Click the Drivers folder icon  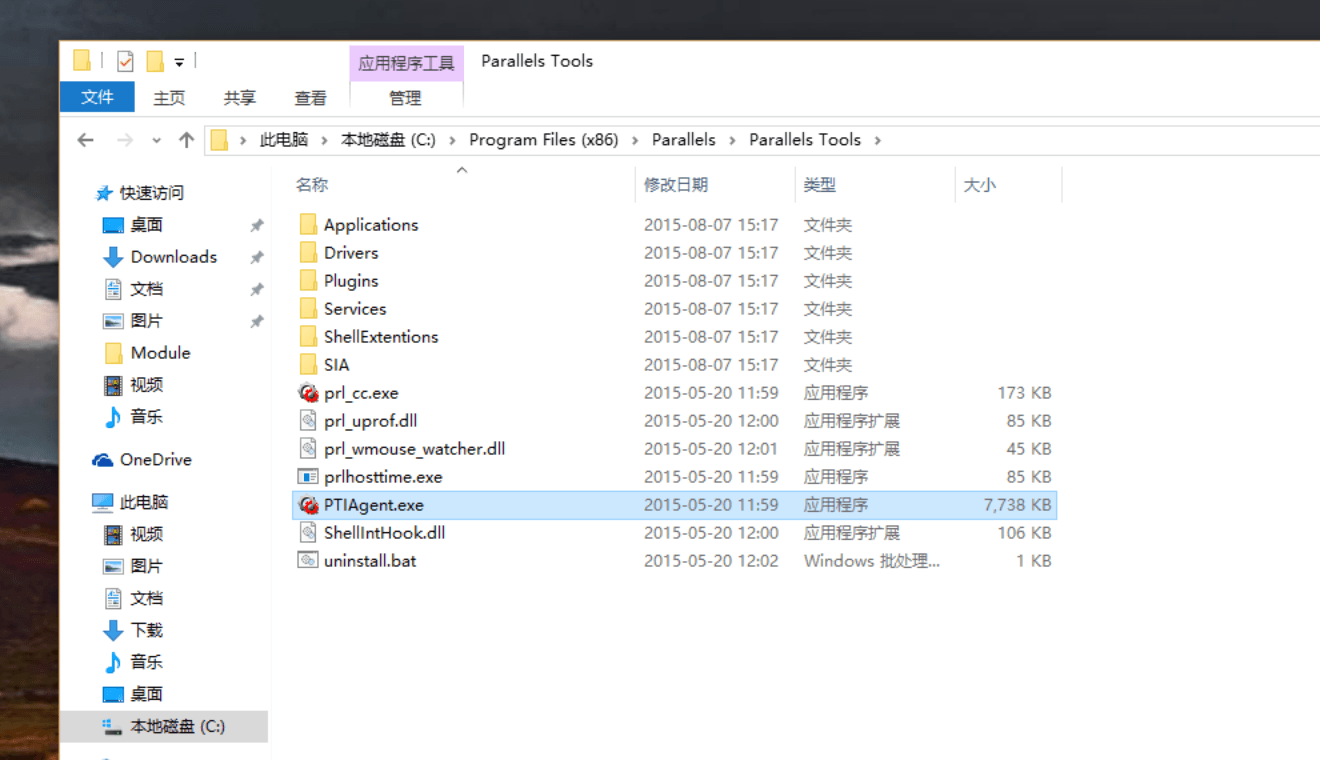[x=308, y=252]
